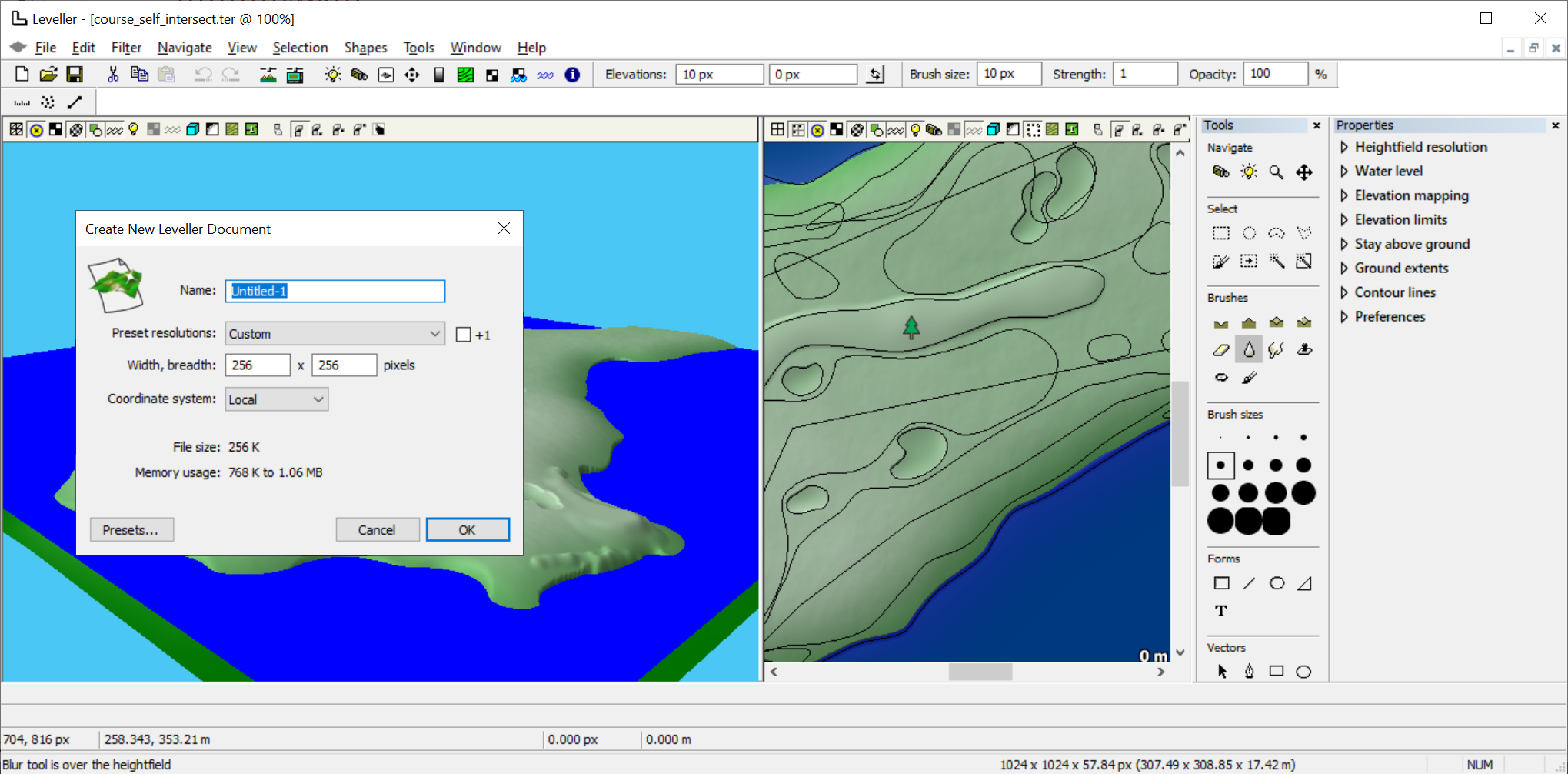Click the Save floppy disk icon
Screen dimensions: 1568x774
coord(75,75)
